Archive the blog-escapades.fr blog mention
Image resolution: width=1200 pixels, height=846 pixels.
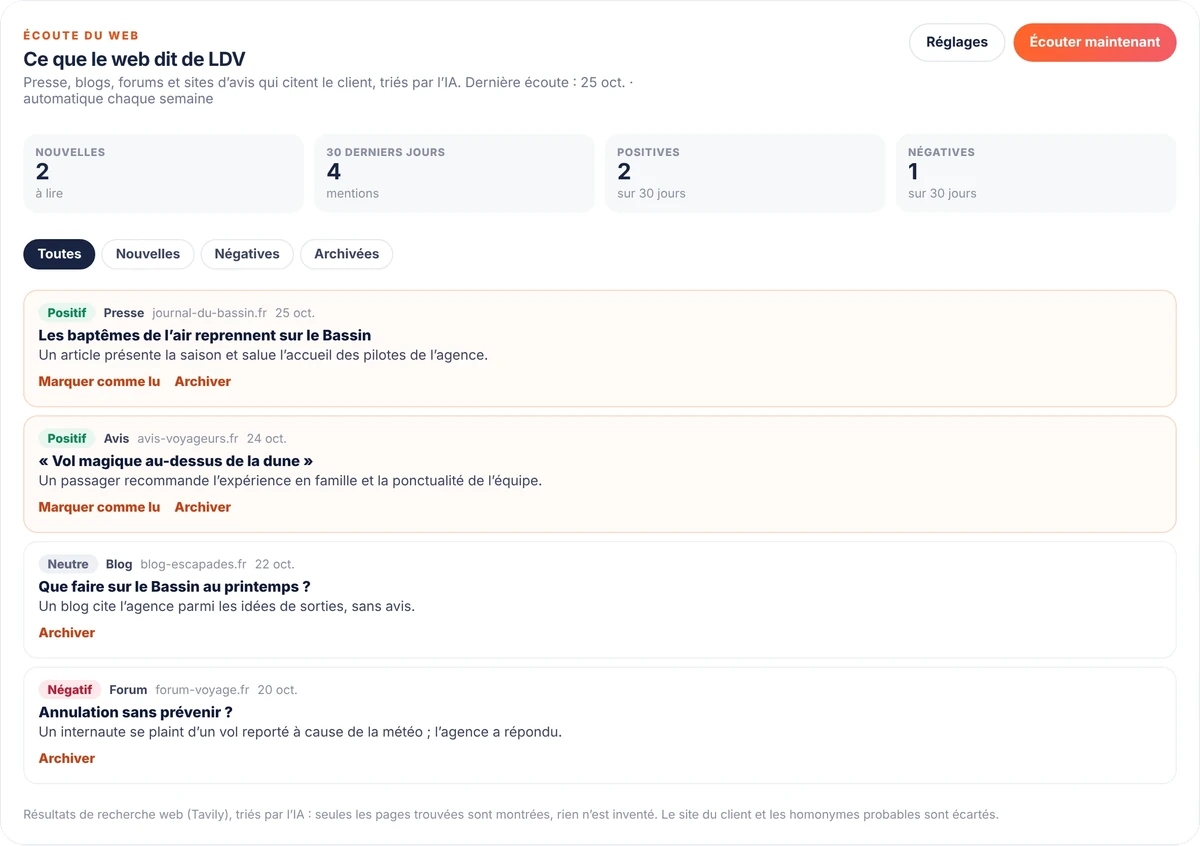tap(67, 633)
